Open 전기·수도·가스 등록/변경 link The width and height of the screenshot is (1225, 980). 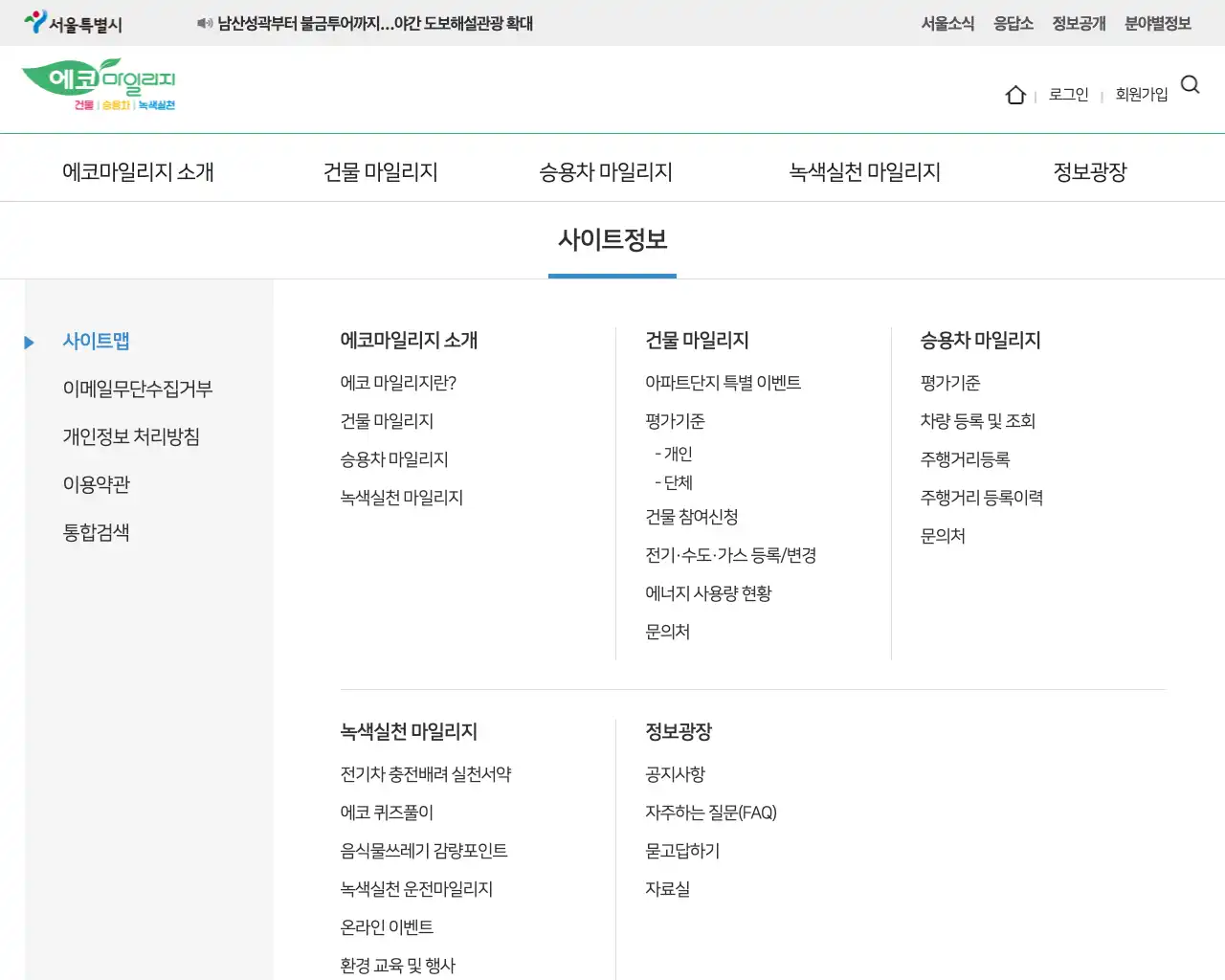(x=730, y=555)
